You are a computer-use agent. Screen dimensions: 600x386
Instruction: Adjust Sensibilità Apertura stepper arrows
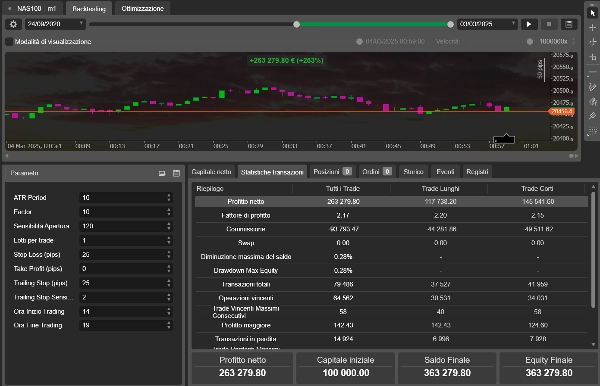pyautogui.click(x=169, y=226)
